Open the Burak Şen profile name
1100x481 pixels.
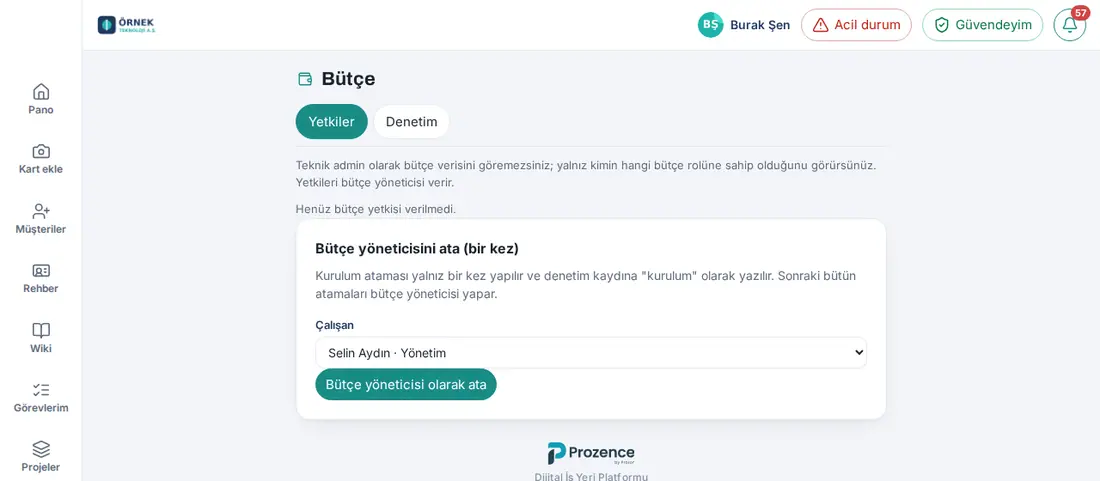760,25
